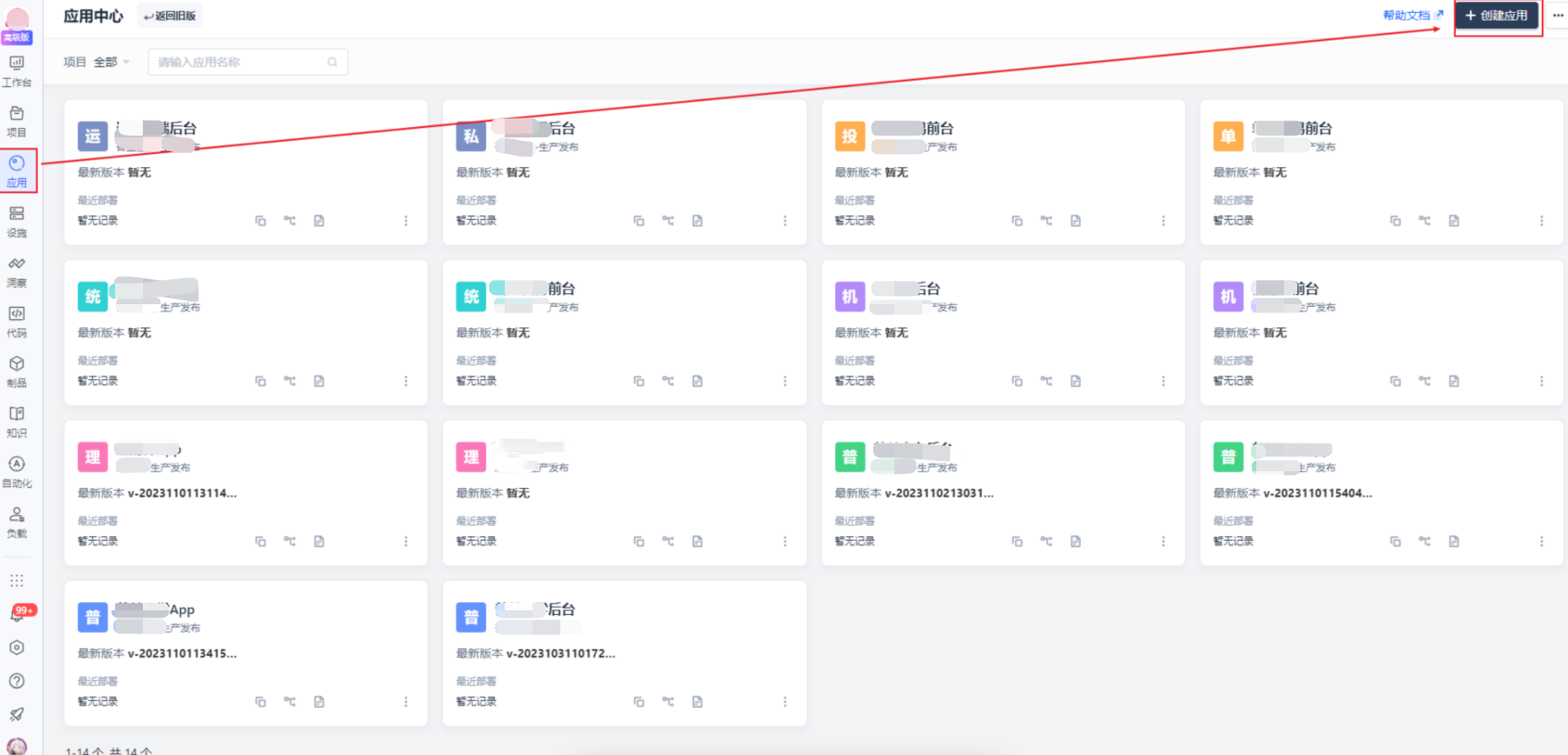Open the 投 application card tile
1568x755 pixels.
point(1003,173)
